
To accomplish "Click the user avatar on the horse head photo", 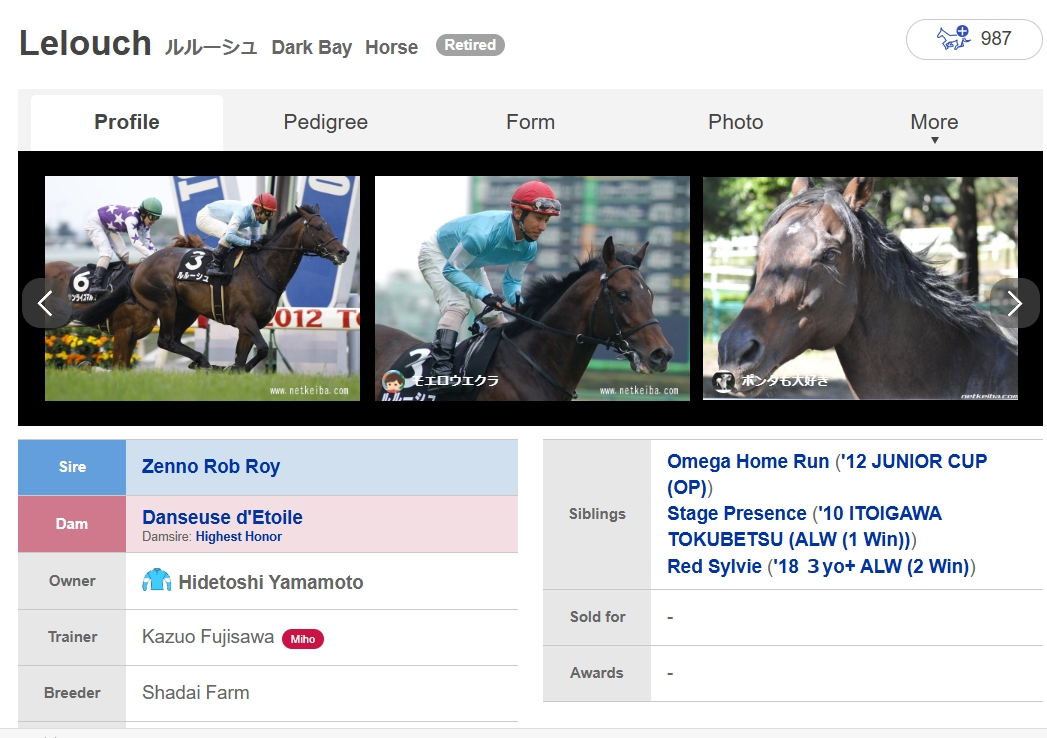I will 723,381.
